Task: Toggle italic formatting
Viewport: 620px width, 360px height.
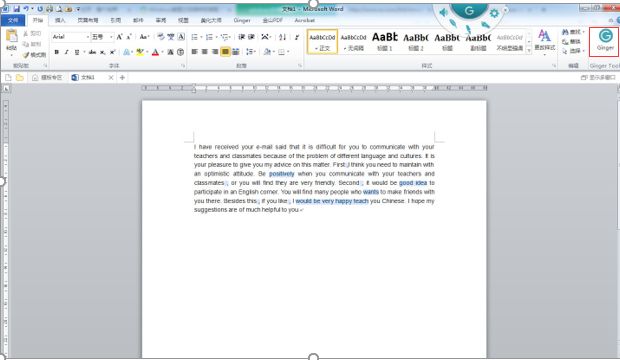Action: (x=66, y=52)
